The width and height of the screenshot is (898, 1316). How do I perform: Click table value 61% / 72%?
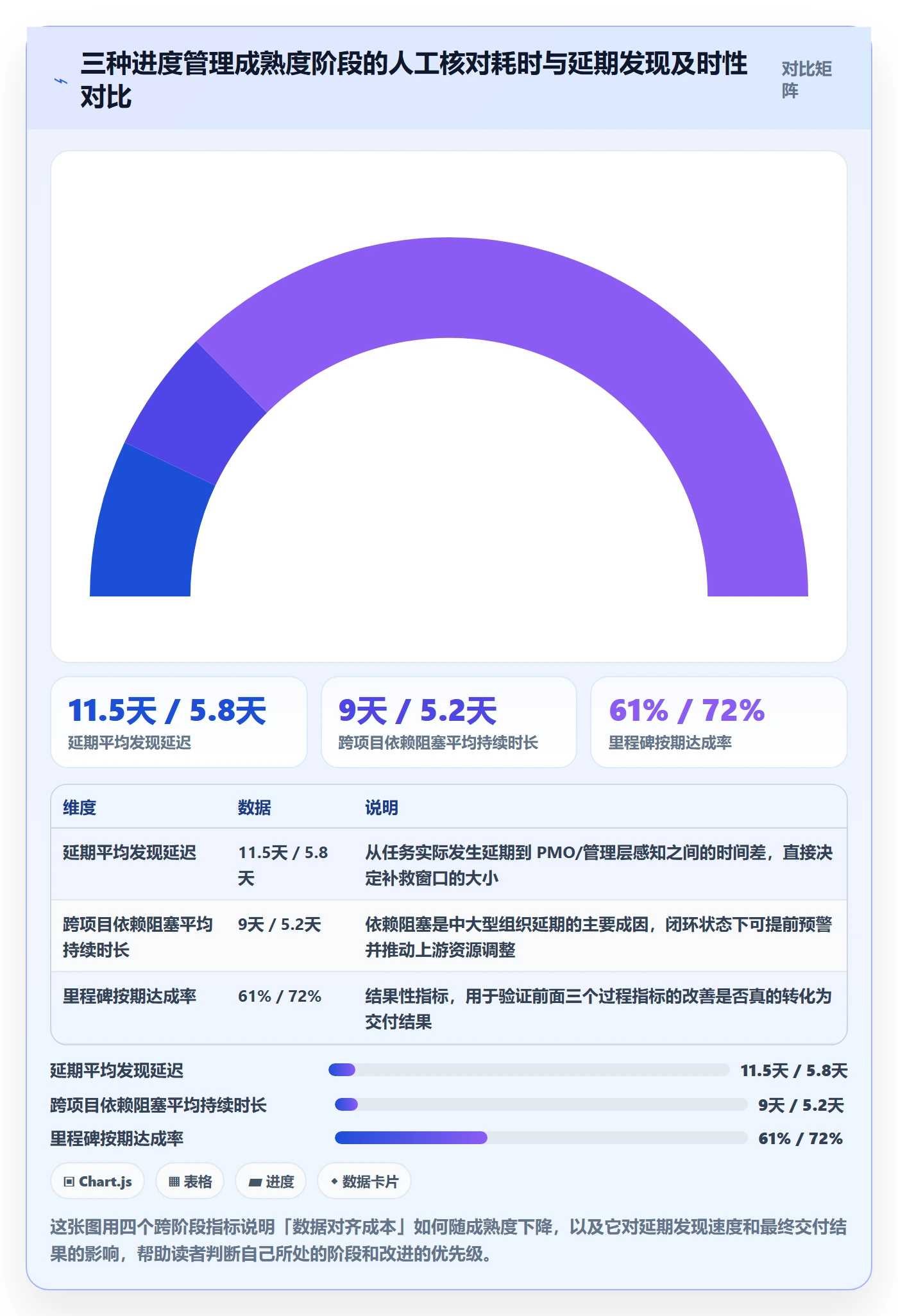(280, 996)
